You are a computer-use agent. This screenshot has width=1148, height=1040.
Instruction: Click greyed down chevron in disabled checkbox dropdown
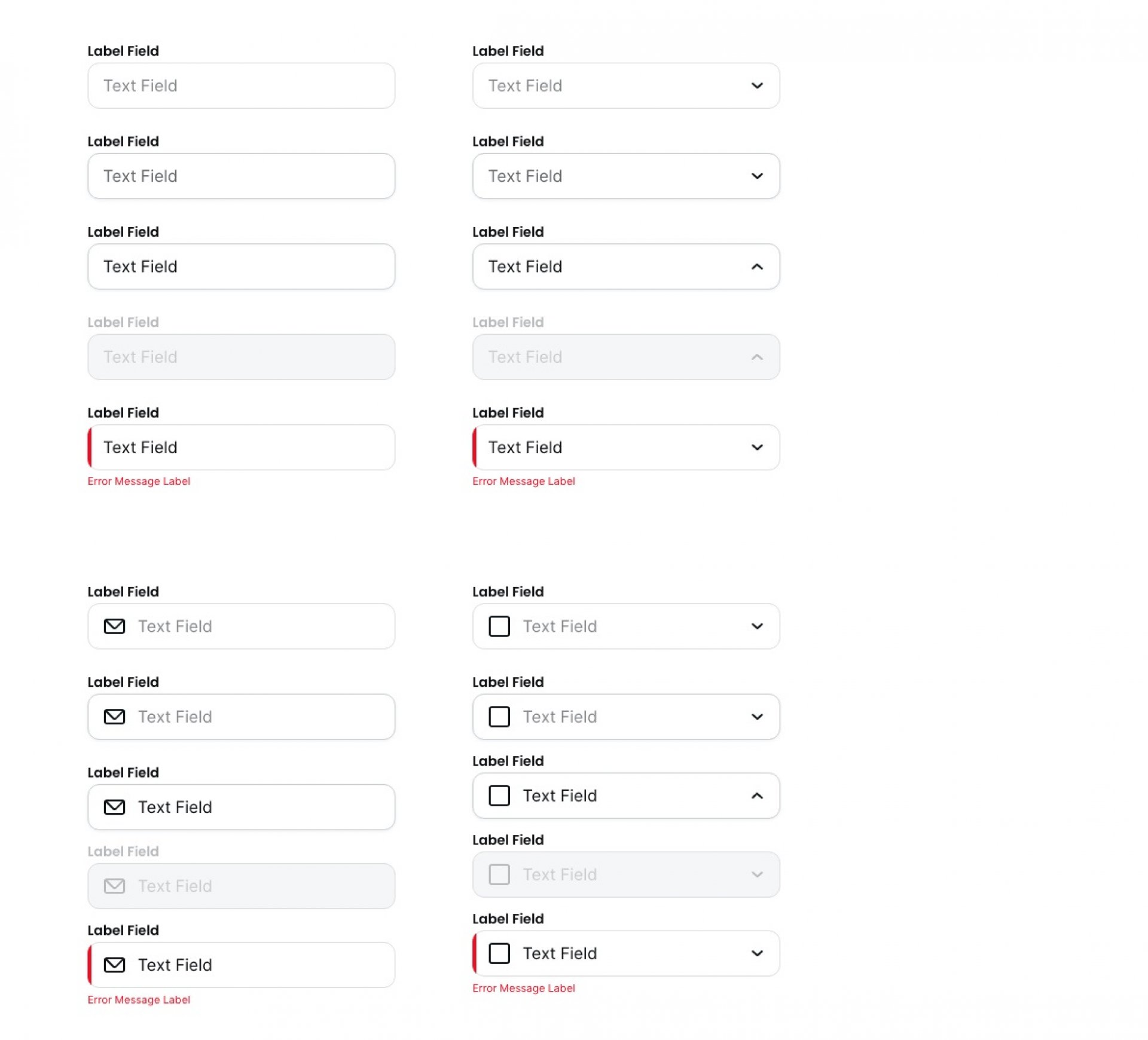(757, 874)
